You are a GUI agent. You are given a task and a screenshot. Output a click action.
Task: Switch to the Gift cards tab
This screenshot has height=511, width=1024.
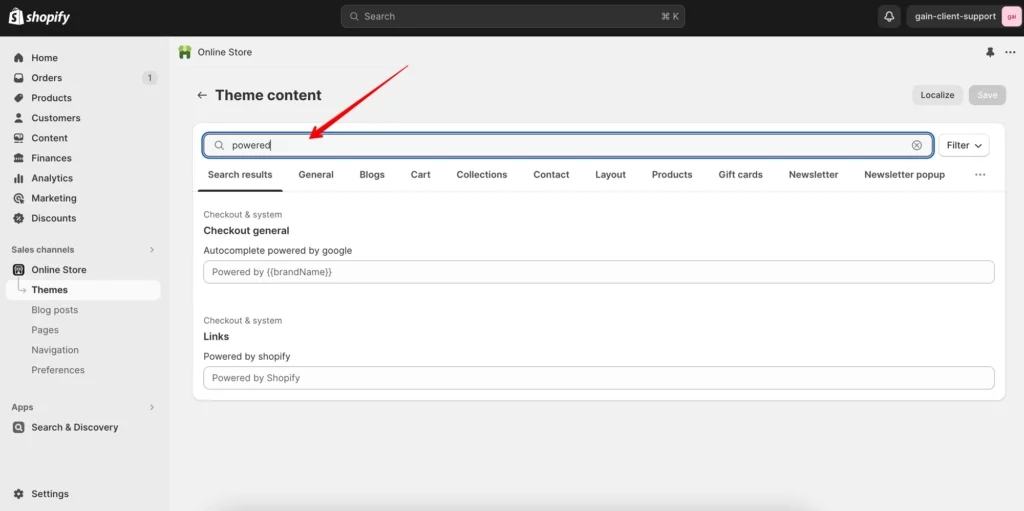[741, 174]
